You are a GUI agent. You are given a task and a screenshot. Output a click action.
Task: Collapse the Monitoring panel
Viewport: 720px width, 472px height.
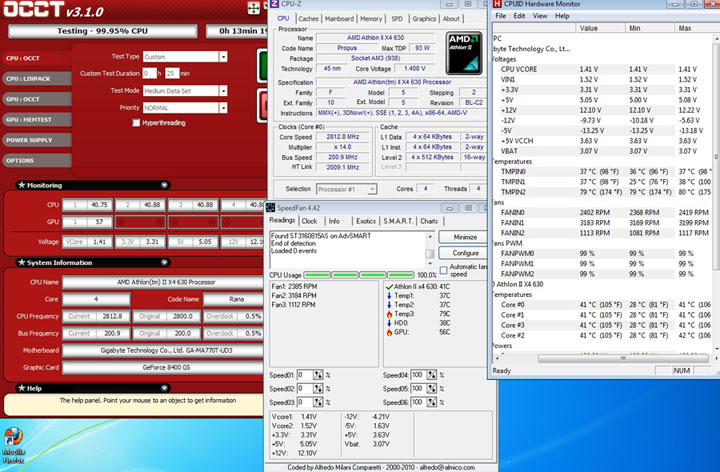[164, 185]
